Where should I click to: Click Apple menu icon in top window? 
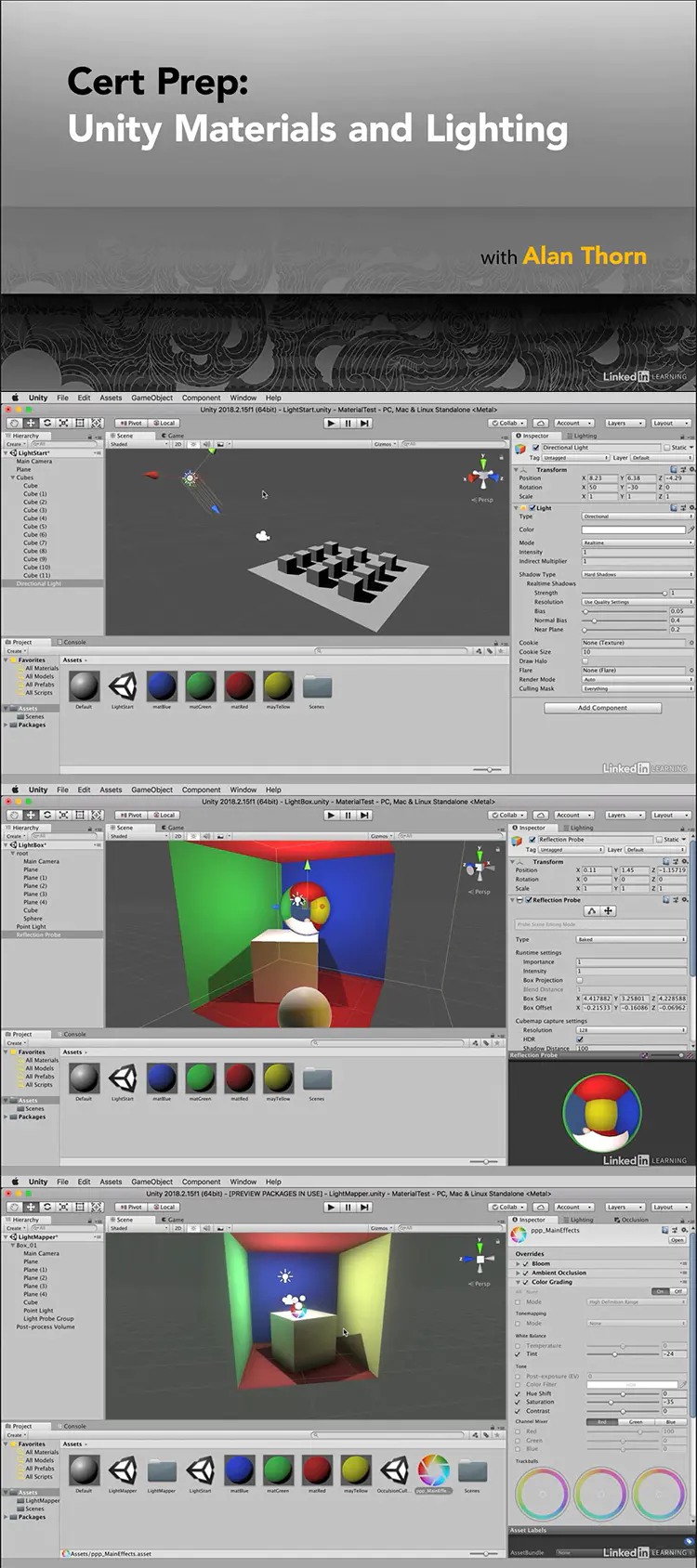pos(14,398)
